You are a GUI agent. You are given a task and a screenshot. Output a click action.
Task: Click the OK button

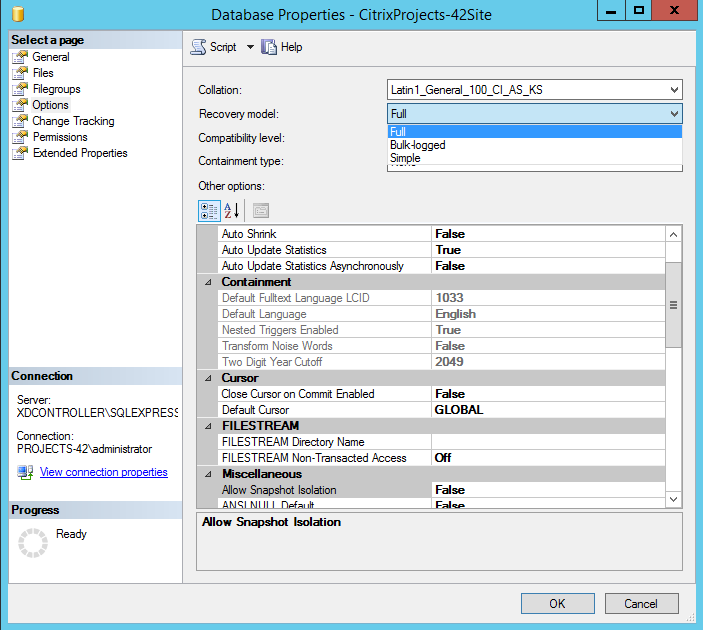point(558,604)
